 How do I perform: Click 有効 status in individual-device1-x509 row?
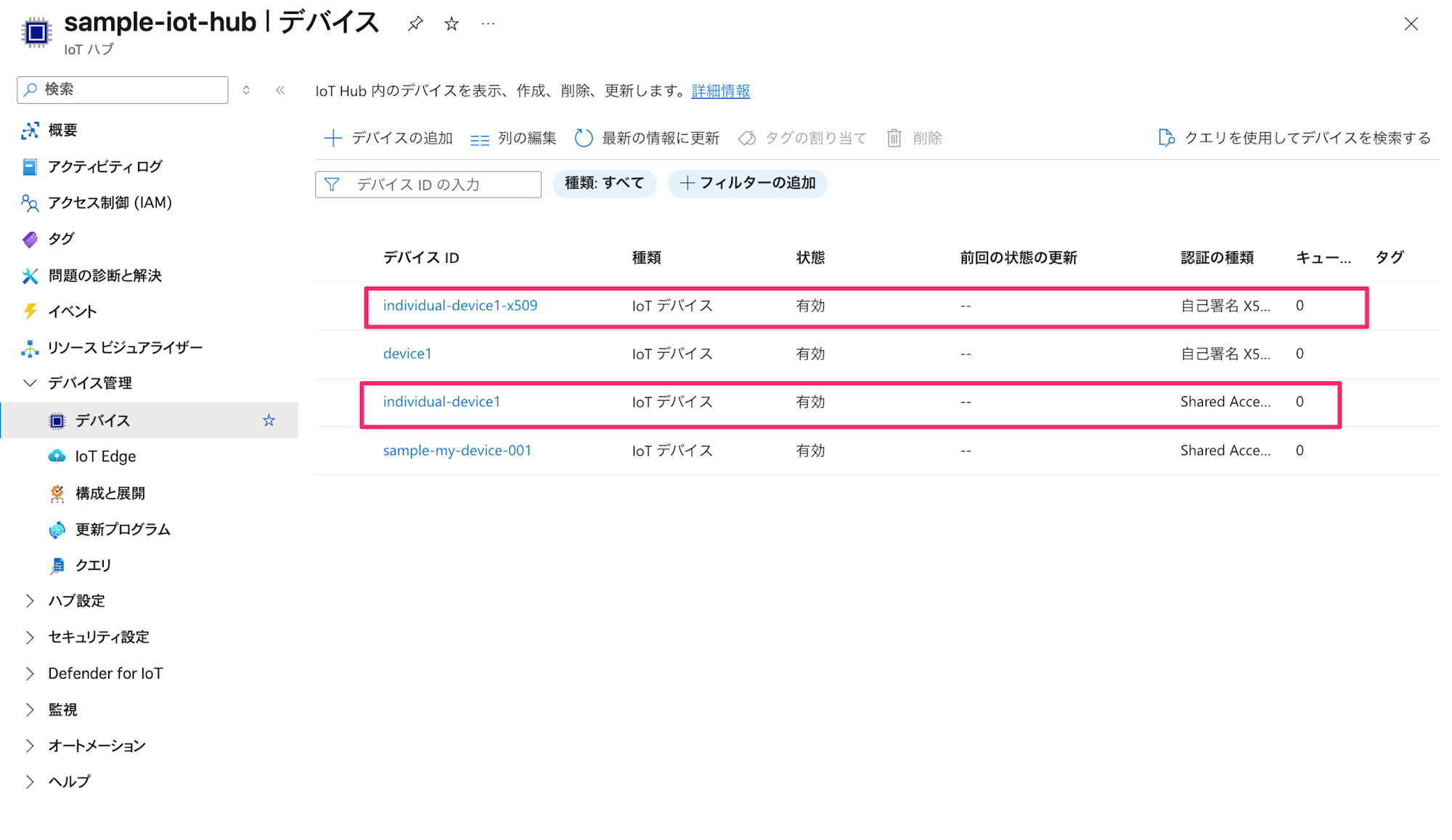[x=810, y=306]
